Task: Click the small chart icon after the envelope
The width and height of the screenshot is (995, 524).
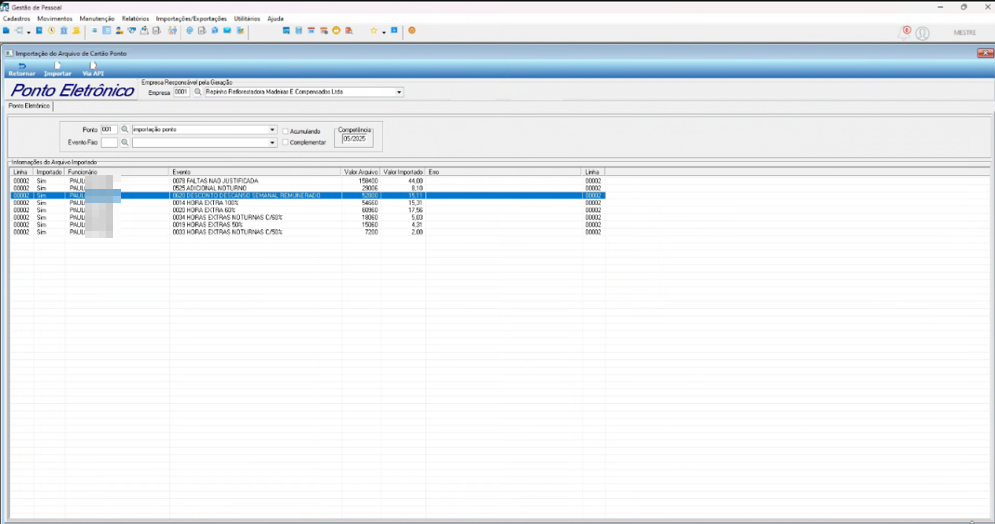Action: click(x=241, y=30)
